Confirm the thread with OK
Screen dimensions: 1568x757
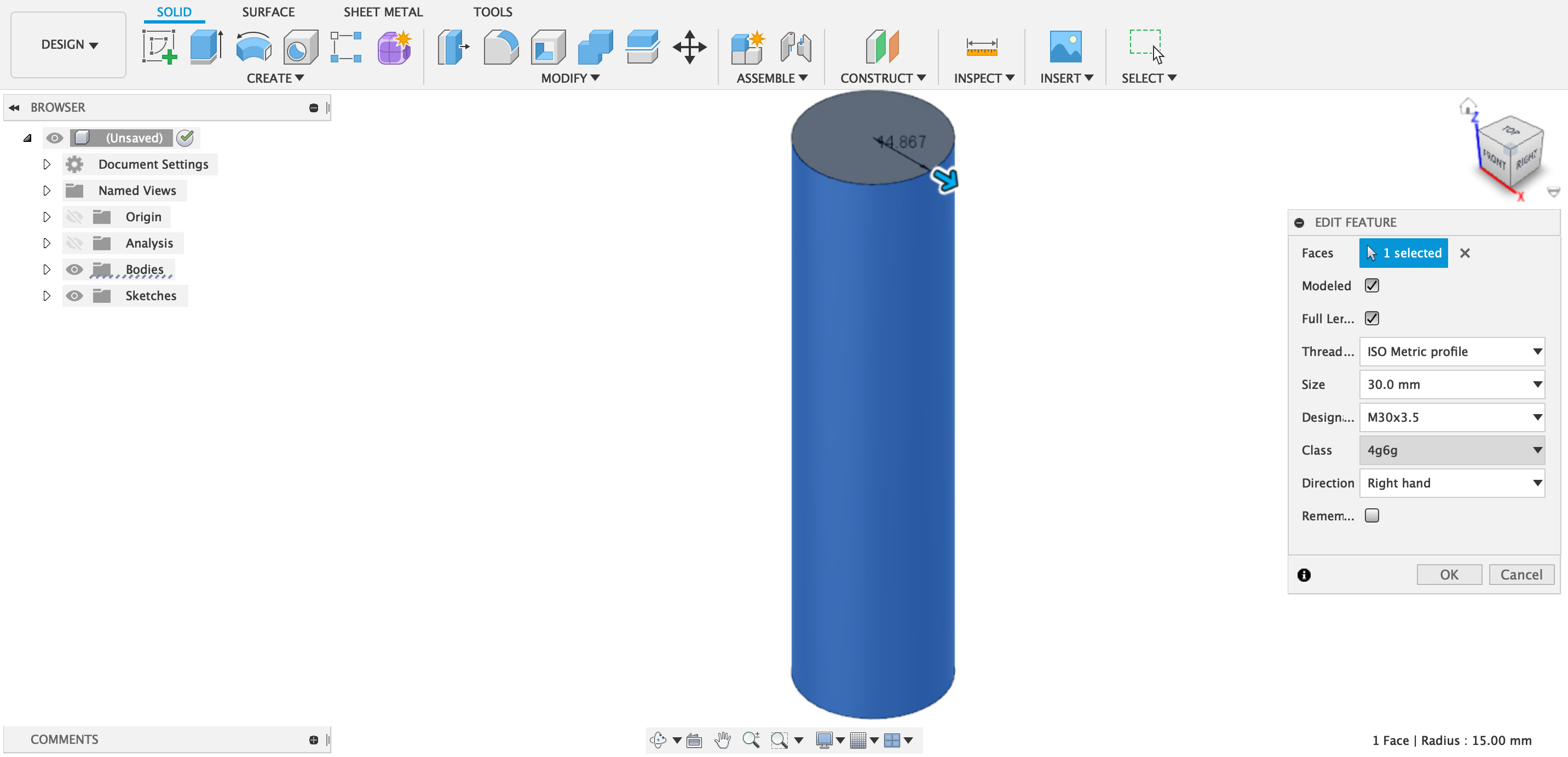[x=1449, y=574]
